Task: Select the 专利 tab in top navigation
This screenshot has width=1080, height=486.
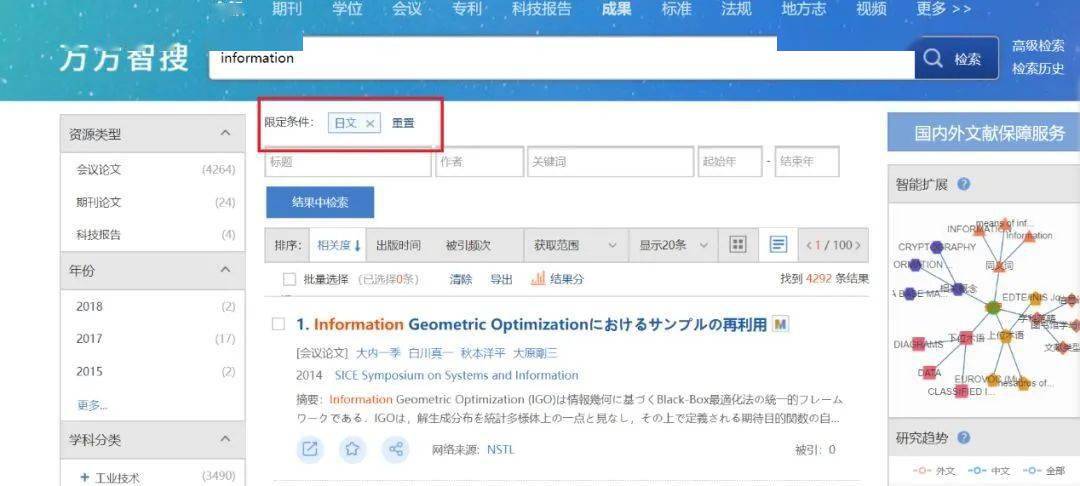Action: click(466, 9)
